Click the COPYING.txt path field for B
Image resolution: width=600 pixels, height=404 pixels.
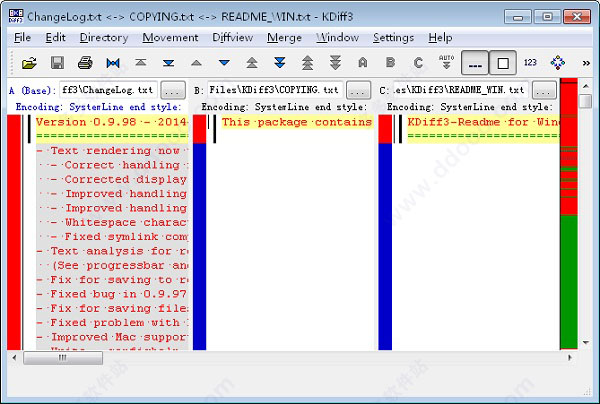click(275, 90)
